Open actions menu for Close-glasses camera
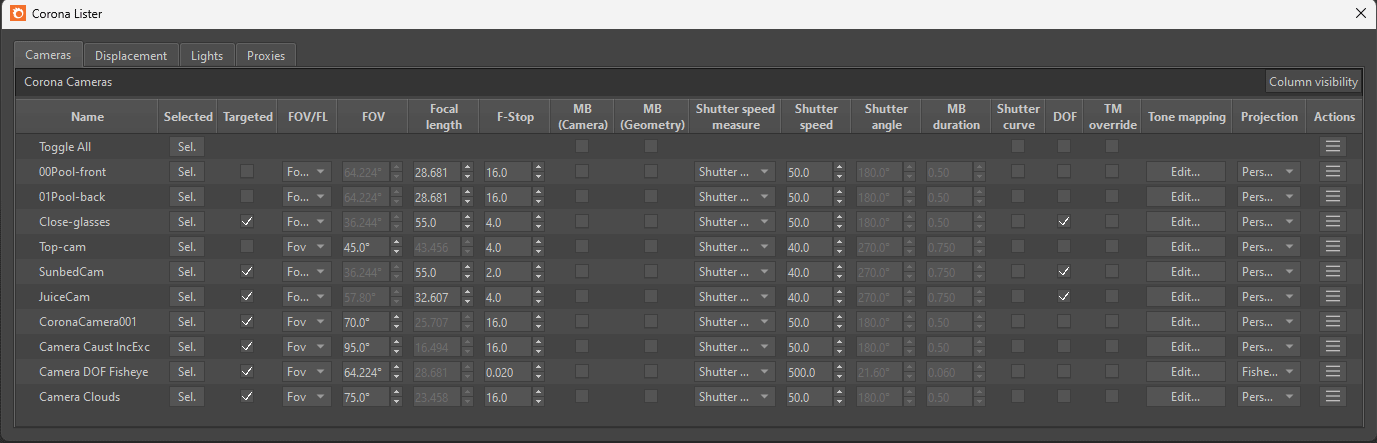The height and width of the screenshot is (443, 1377). [1333, 222]
